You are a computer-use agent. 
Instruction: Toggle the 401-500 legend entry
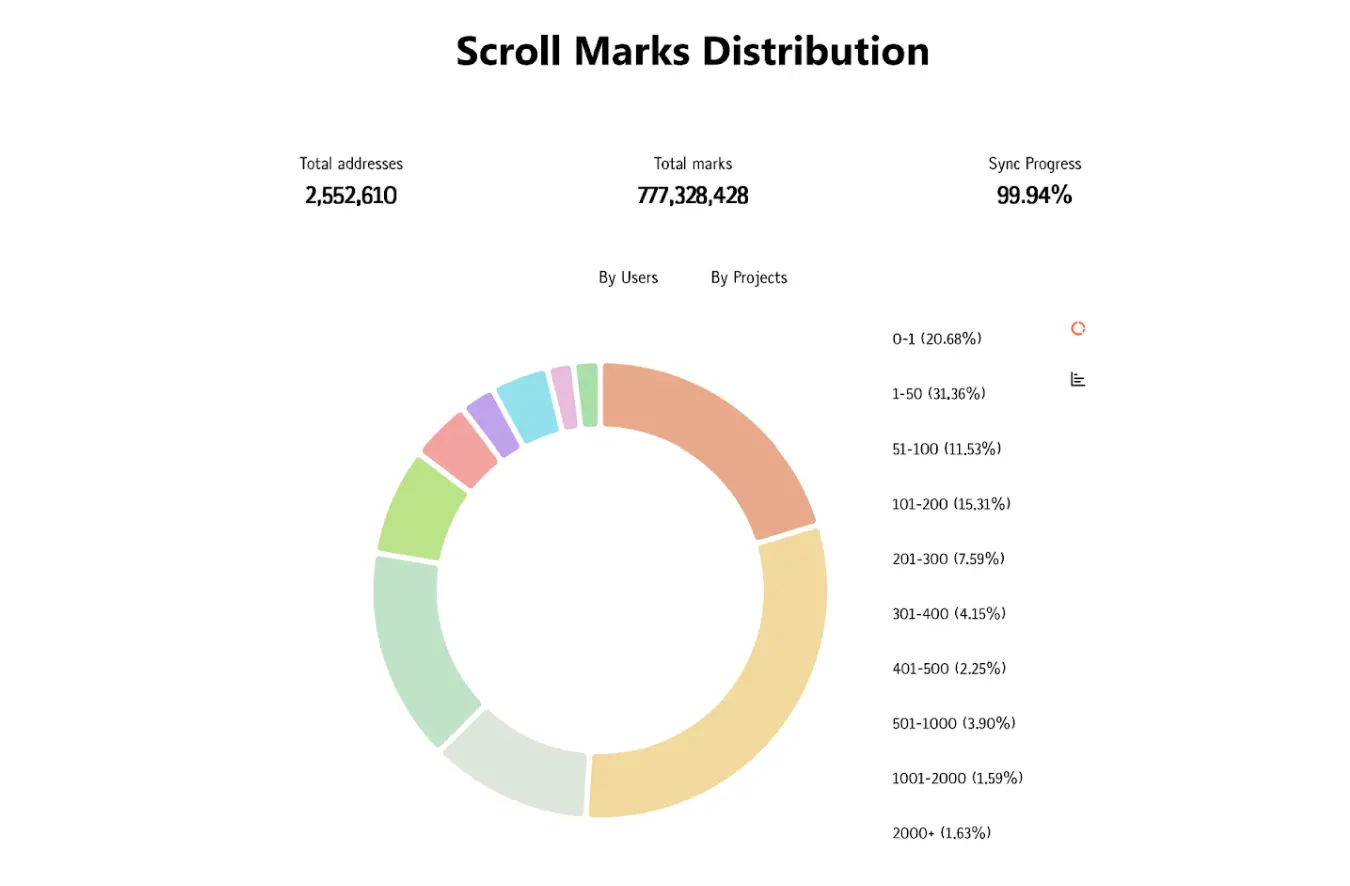949,668
